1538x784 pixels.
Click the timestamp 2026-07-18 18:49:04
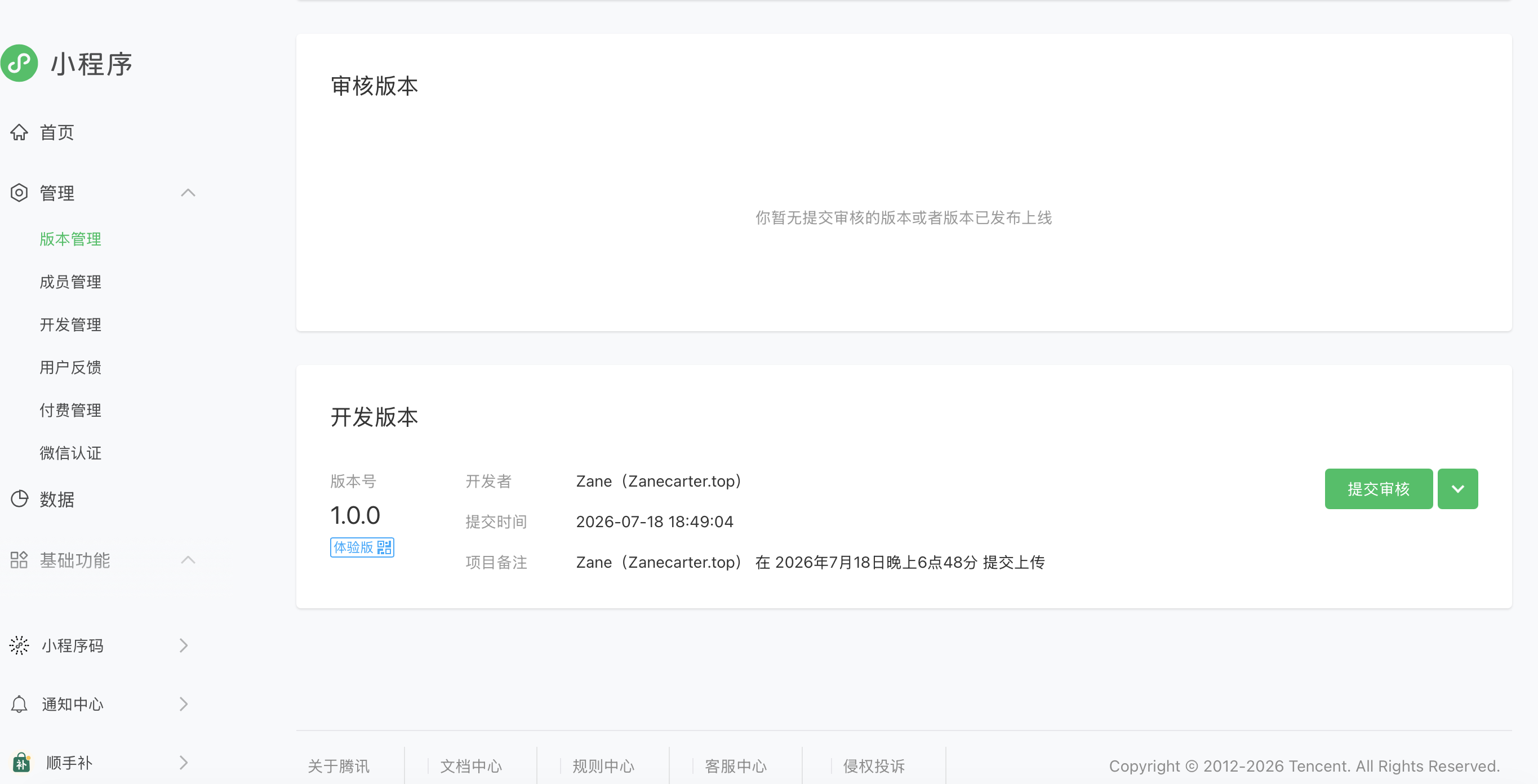click(655, 522)
